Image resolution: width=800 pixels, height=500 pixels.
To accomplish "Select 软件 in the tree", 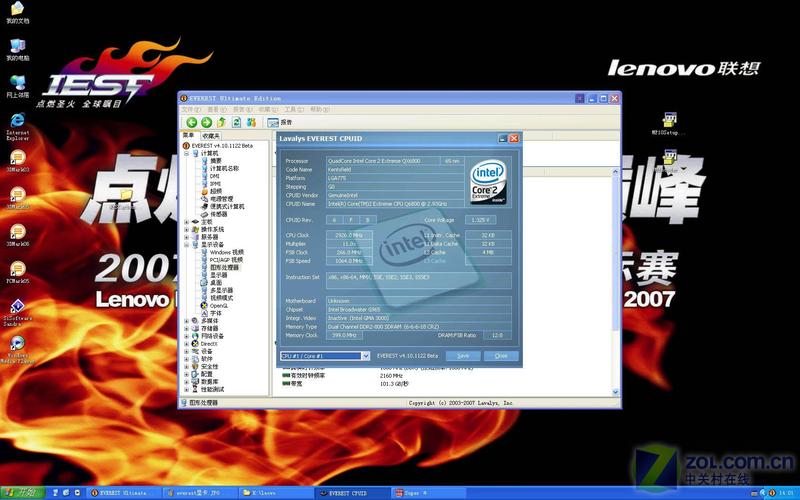I will pos(207,359).
